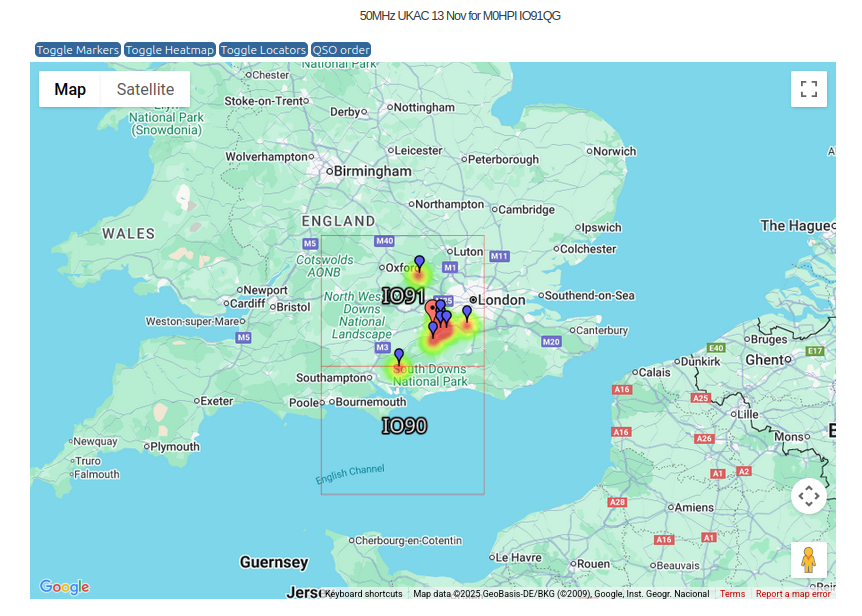Image resolution: width=862 pixels, height=616 pixels.
Task: Toggle the Heatmap overlay
Action: (170, 50)
